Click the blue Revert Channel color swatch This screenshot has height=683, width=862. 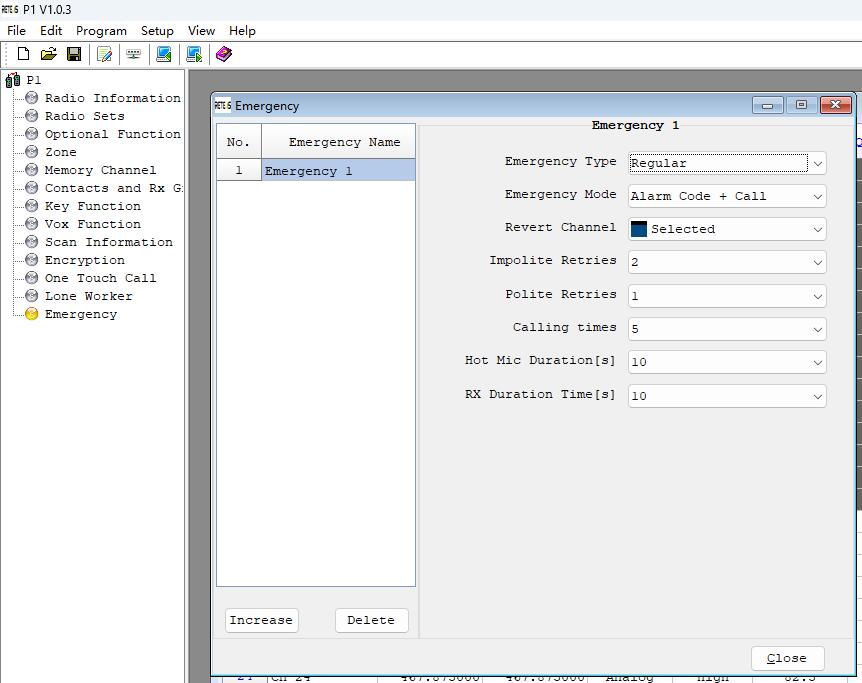click(638, 229)
